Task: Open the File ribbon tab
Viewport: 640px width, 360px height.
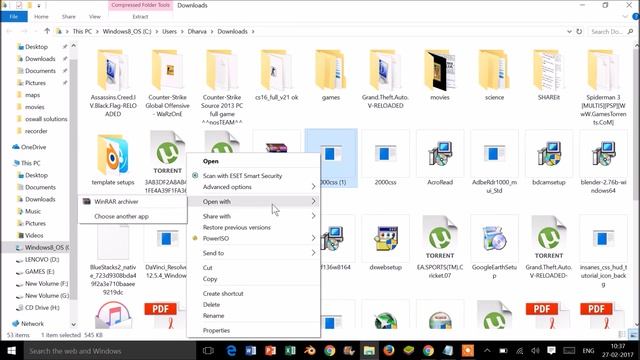Action: click(x=14, y=17)
